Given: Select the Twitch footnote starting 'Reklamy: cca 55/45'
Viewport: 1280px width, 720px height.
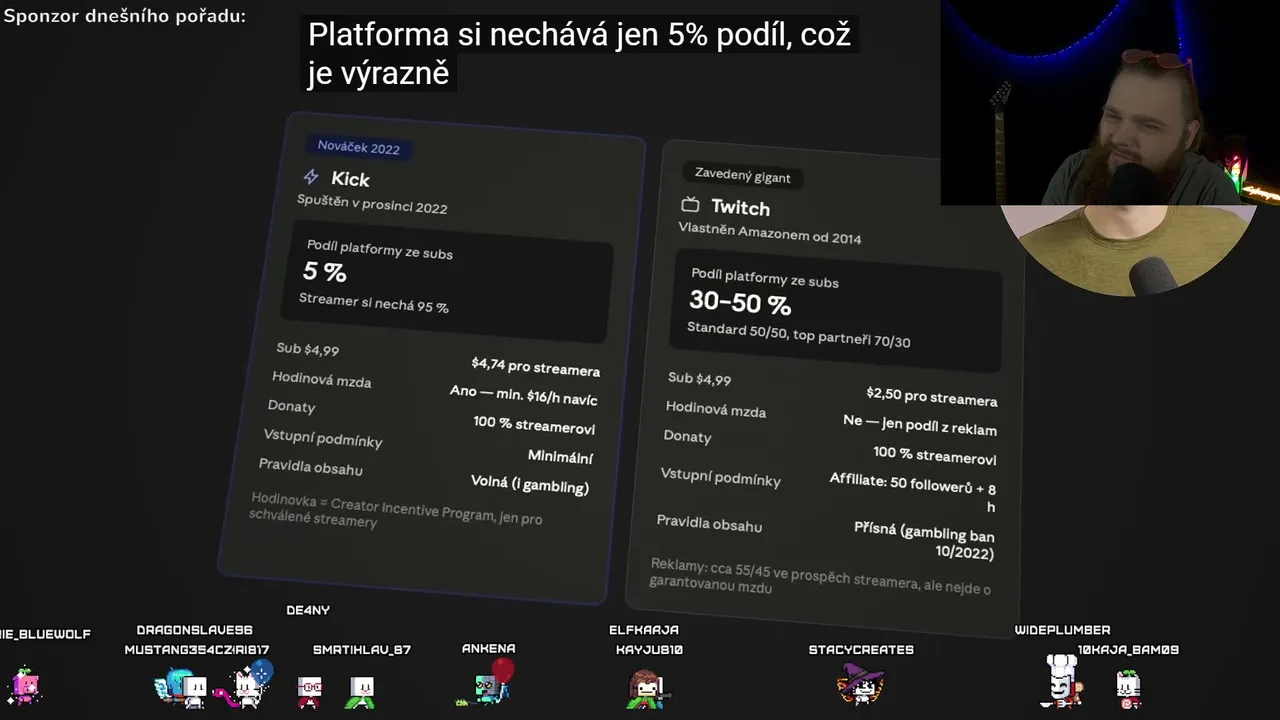Looking at the screenshot, I should pyautogui.click(x=820, y=577).
